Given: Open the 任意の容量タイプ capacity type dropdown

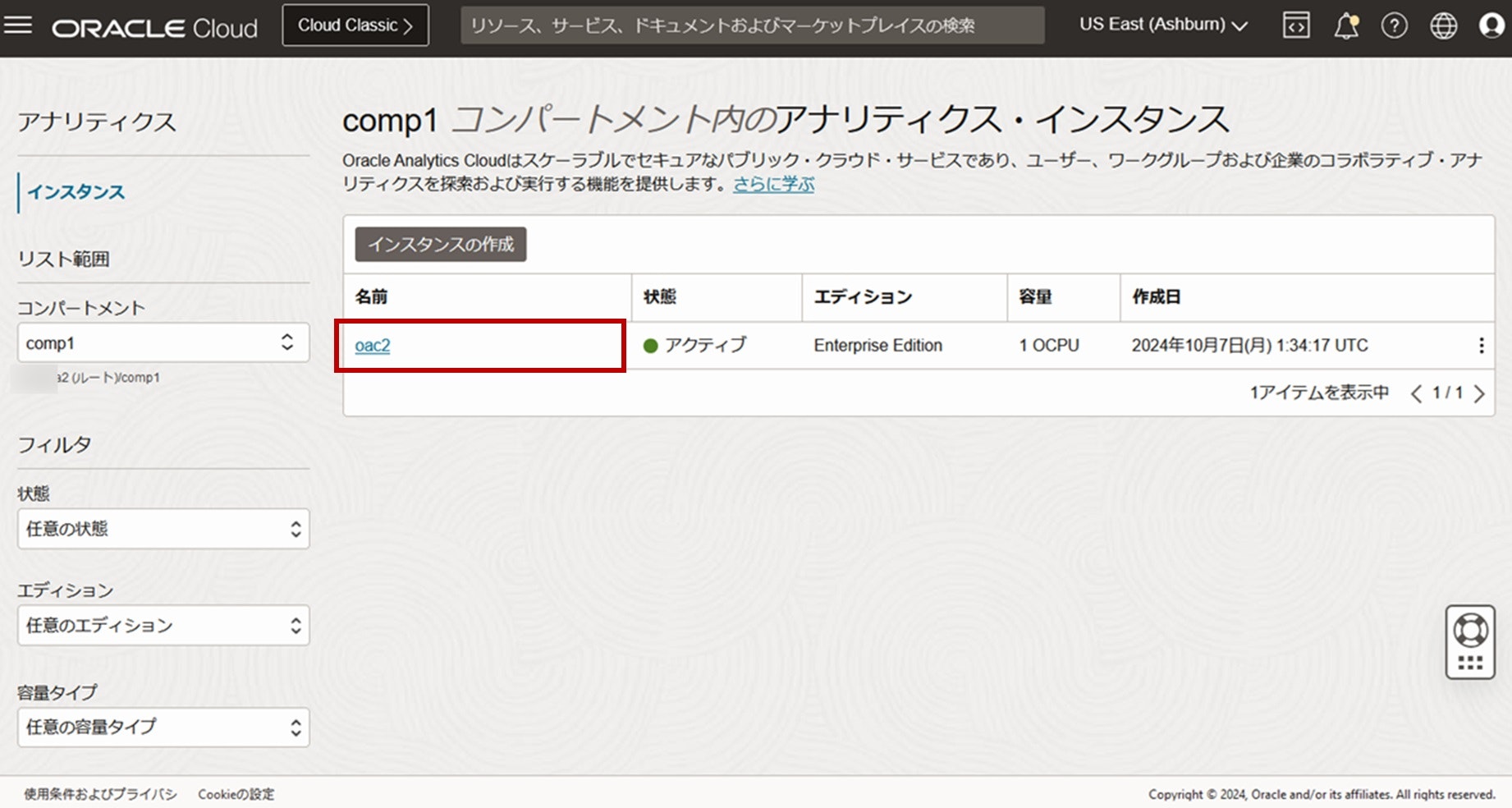Looking at the screenshot, I should 163,728.
